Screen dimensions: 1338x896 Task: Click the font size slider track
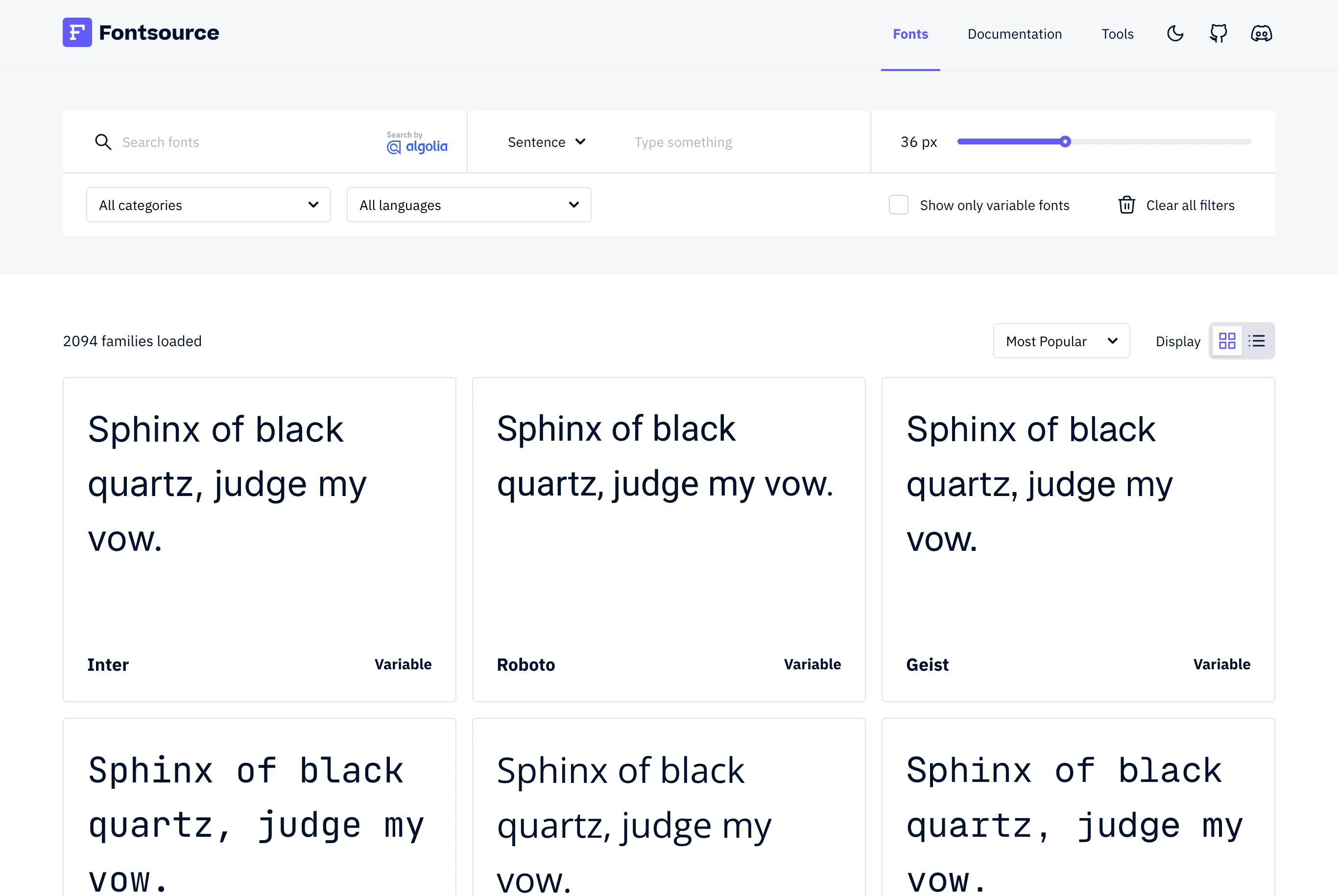(1104, 141)
